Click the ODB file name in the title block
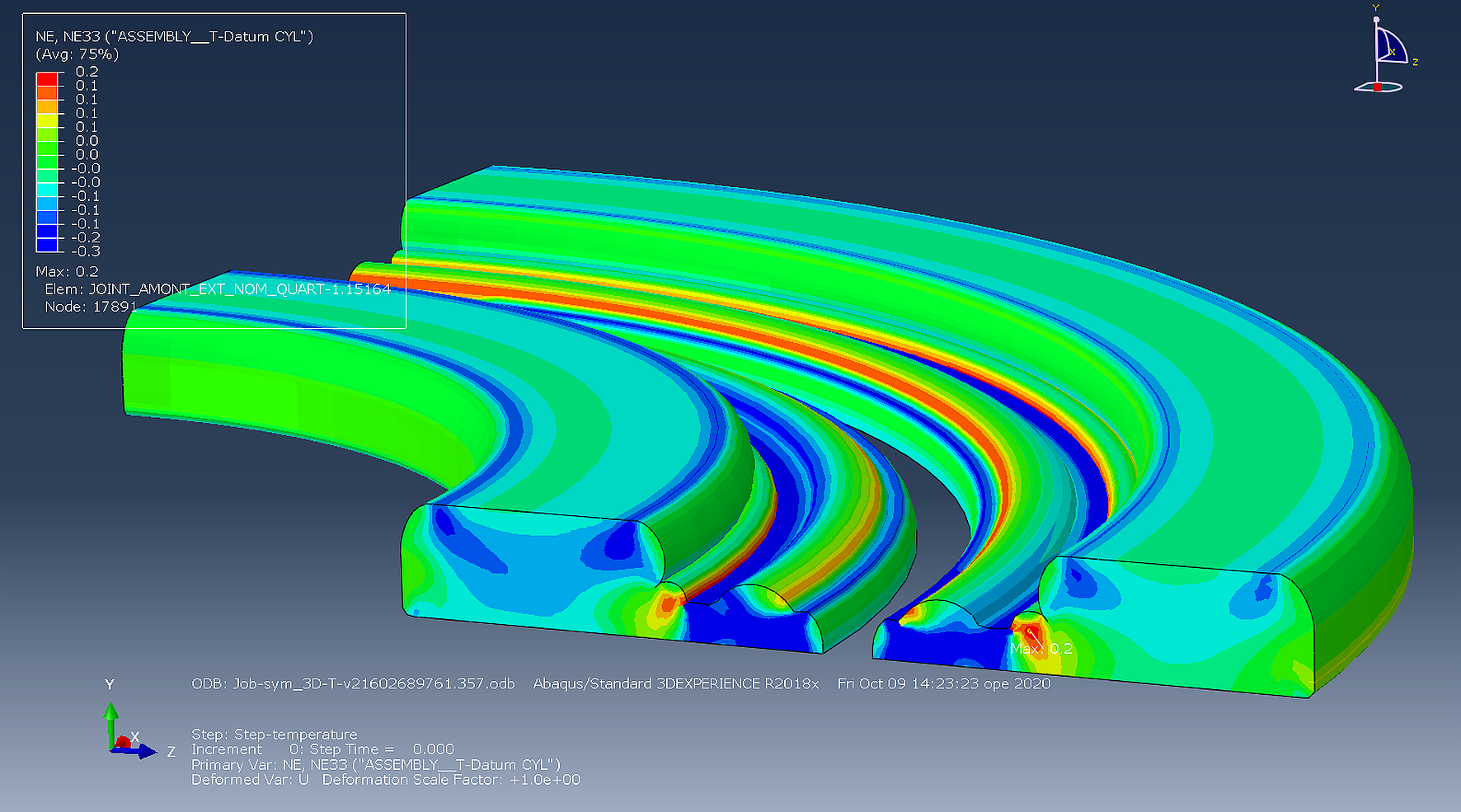The image size is (1461, 812). [x=353, y=683]
